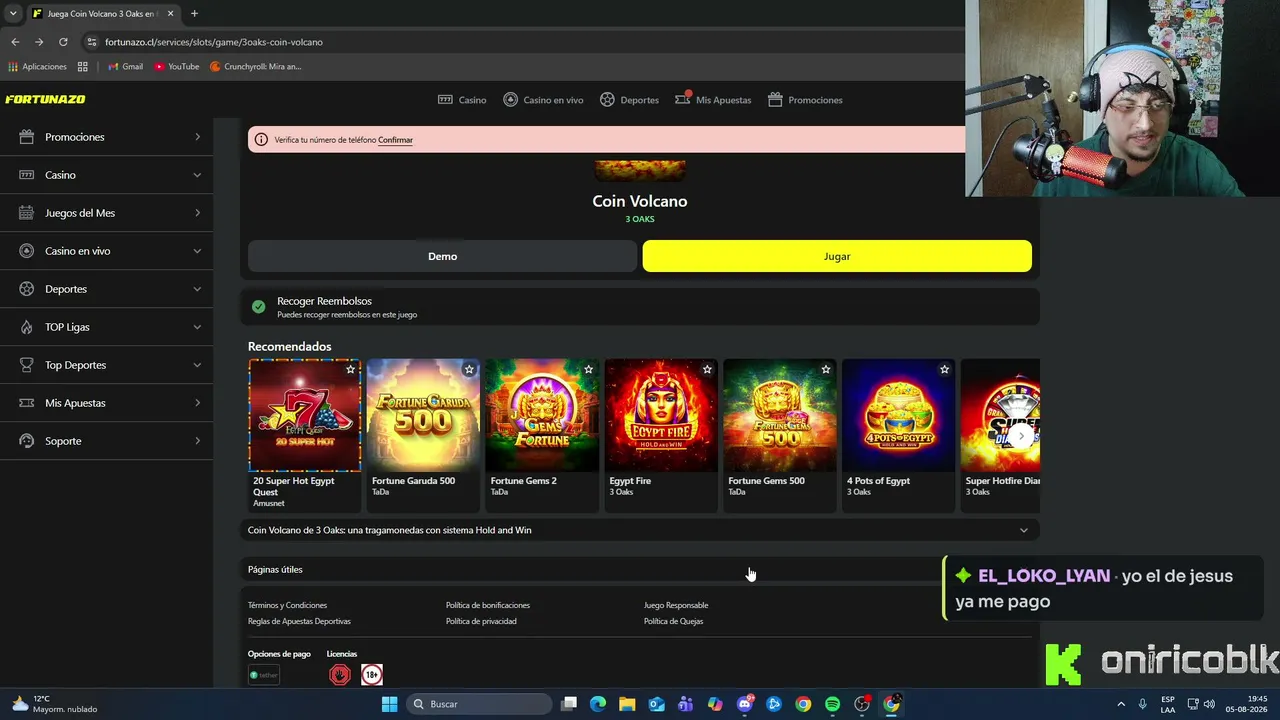Click the gift icon in sidebar Promociones row
1280x720 pixels.
pos(26,137)
